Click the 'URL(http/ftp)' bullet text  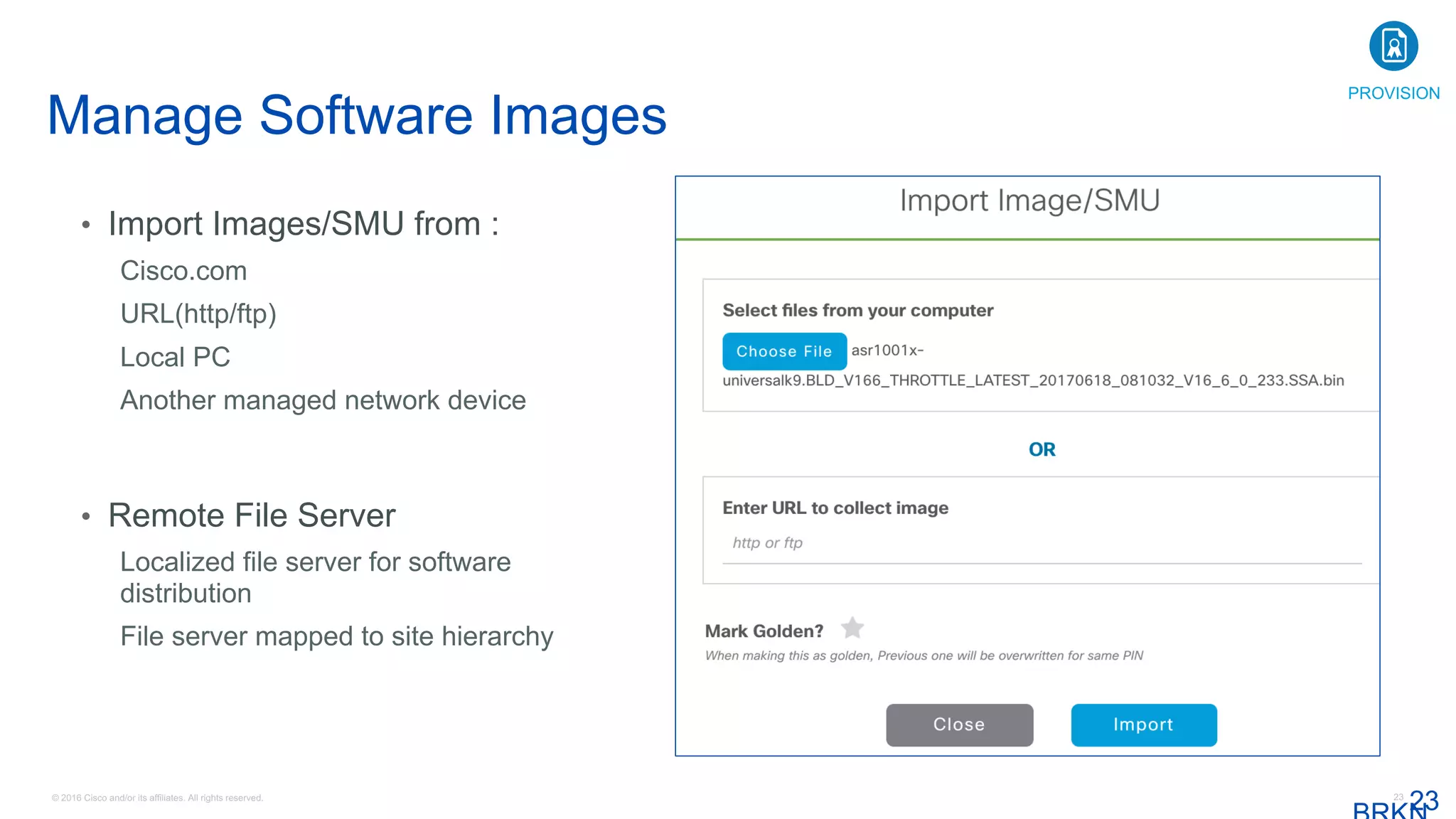[198, 314]
